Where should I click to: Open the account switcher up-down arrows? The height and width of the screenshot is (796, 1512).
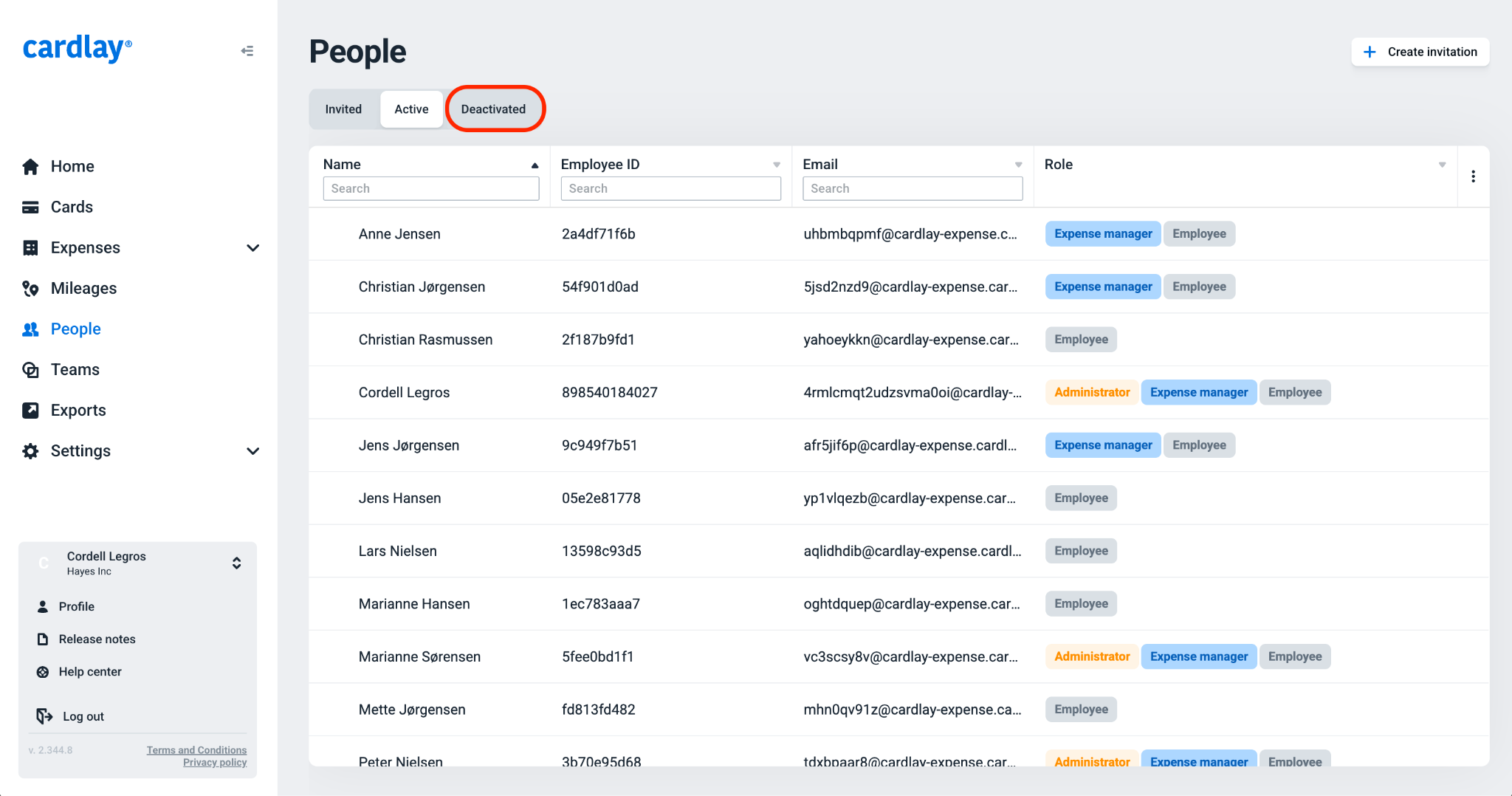coord(236,563)
